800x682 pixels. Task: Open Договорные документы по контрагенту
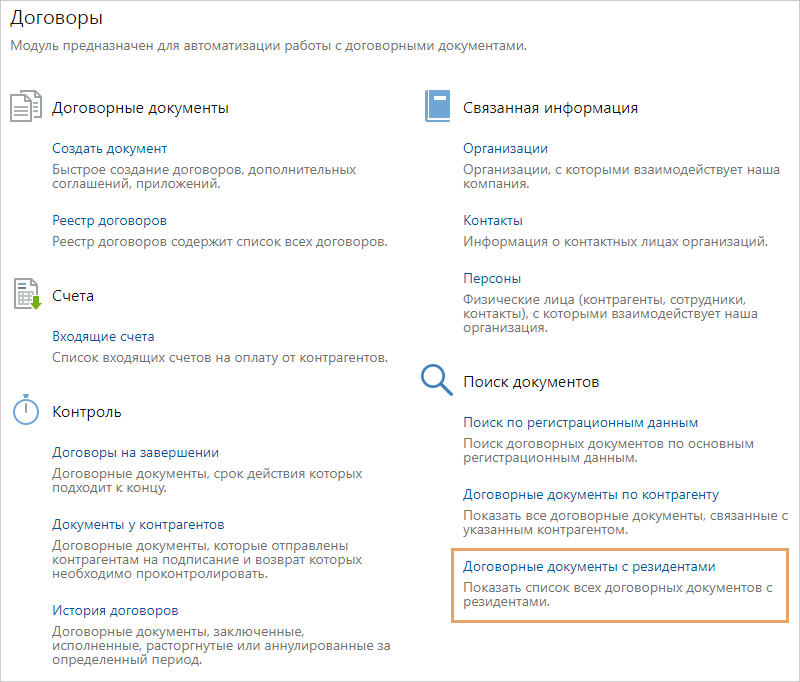[x=590, y=494]
